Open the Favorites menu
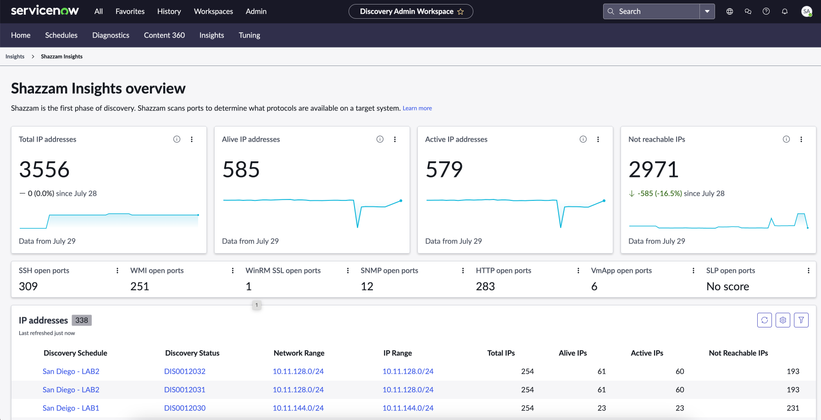Viewport: 821px width, 420px height. click(130, 12)
